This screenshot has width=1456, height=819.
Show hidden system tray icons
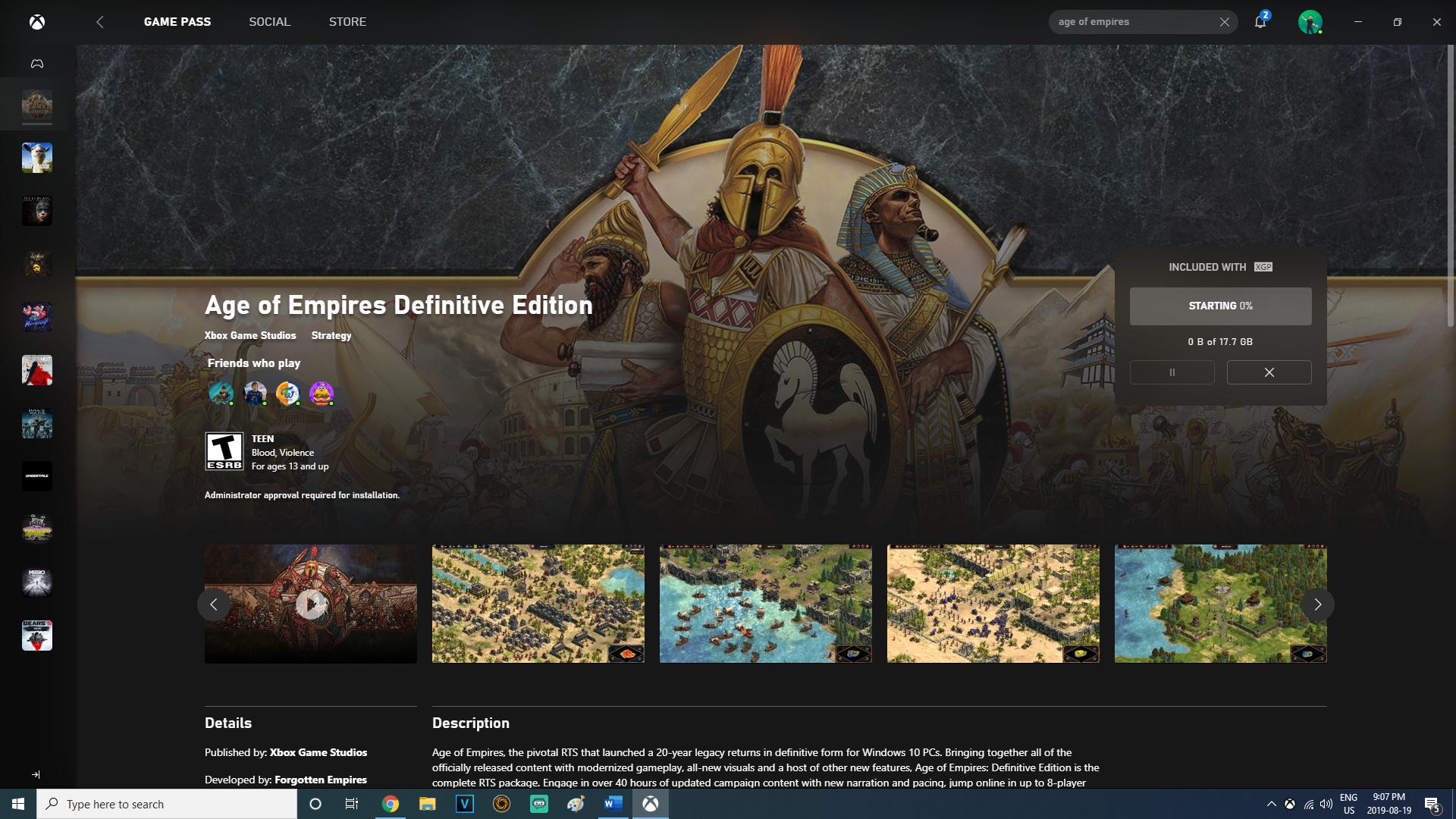coord(1271,804)
